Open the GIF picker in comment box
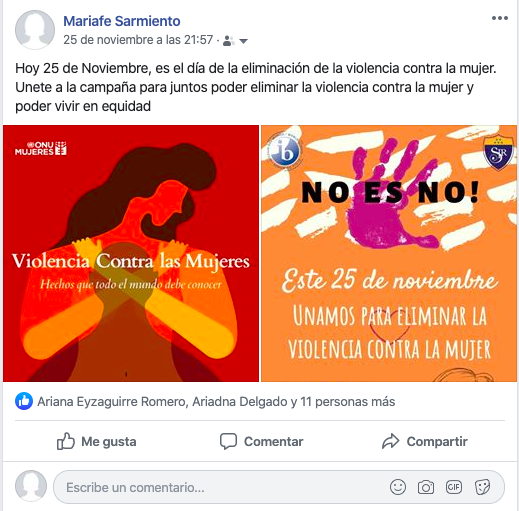 coord(454,487)
